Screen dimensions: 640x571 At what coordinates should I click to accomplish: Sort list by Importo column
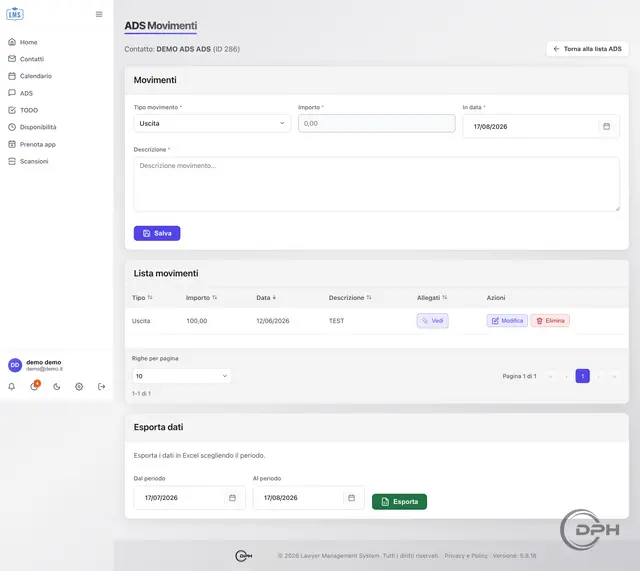pyautogui.click(x=201, y=298)
